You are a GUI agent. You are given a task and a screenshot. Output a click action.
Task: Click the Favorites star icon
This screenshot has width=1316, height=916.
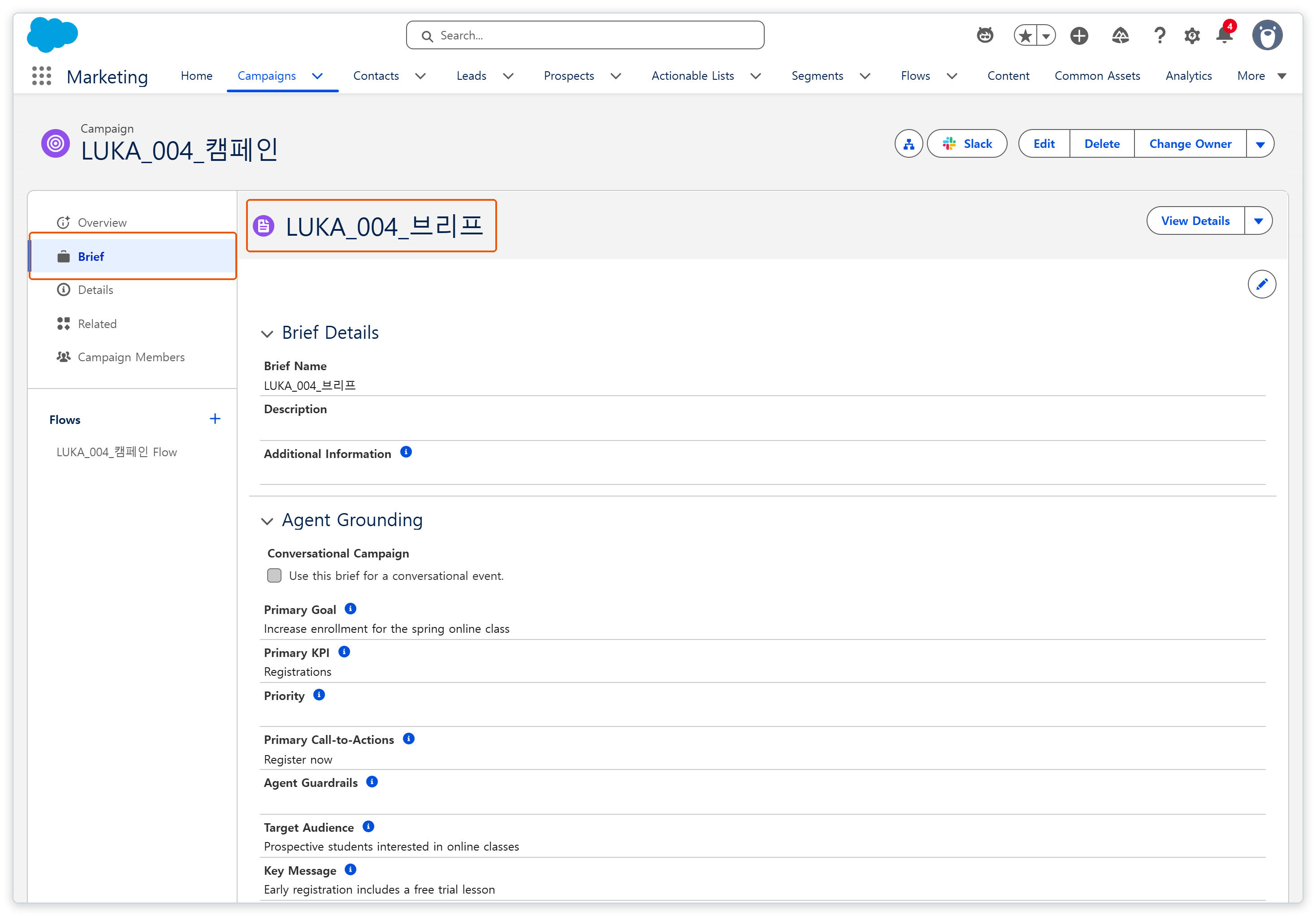tap(1026, 35)
